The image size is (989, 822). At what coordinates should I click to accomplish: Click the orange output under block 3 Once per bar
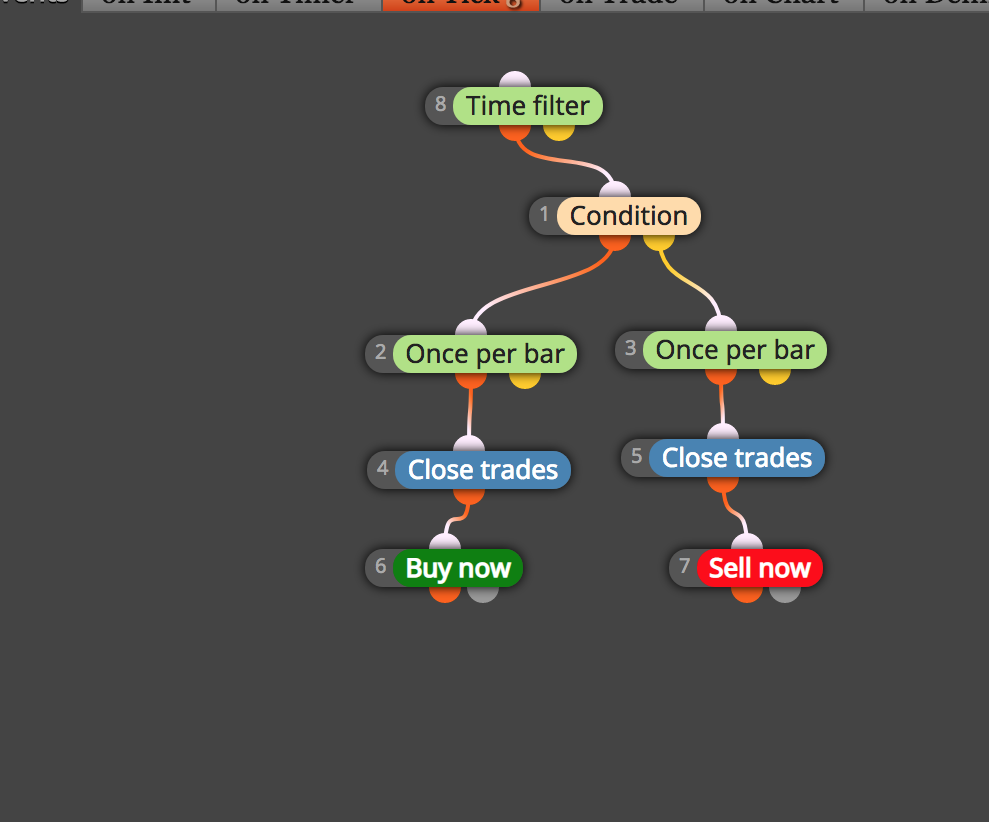tap(721, 377)
